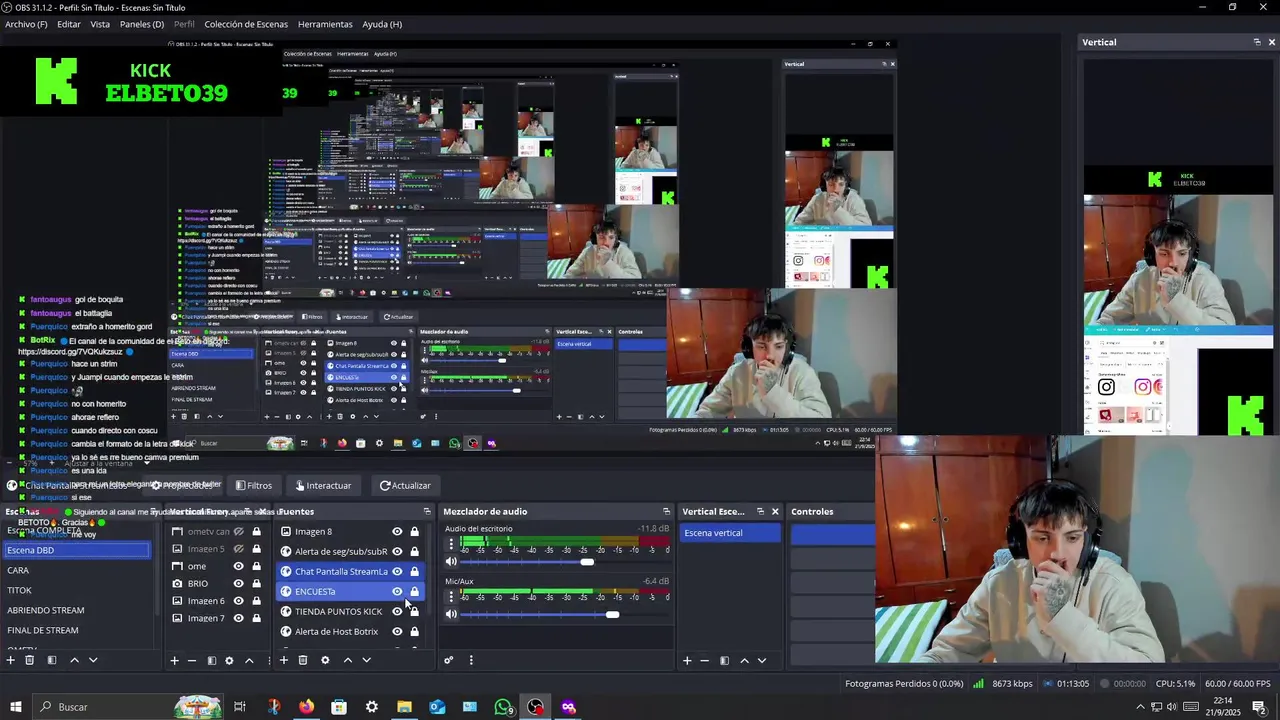Toggle visibility of the Imagen 8 source
This screenshot has width=1280, height=720.
point(397,532)
